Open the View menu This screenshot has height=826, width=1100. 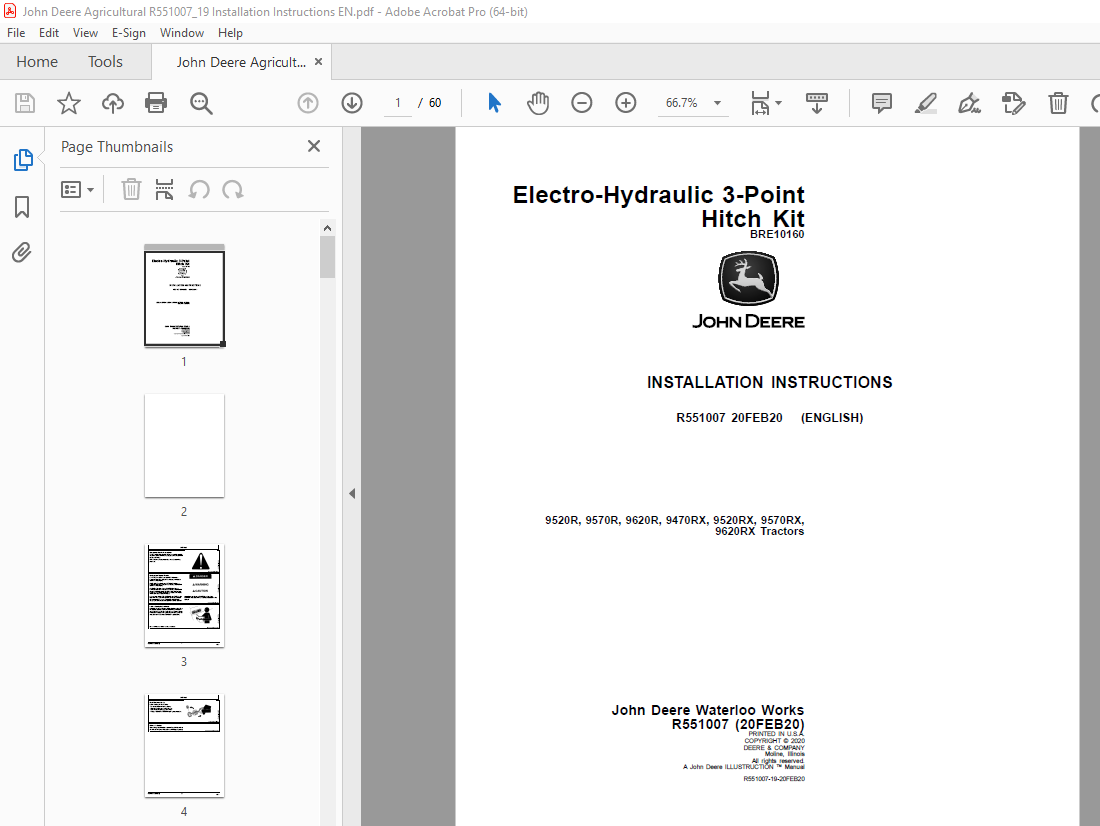(86, 33)
